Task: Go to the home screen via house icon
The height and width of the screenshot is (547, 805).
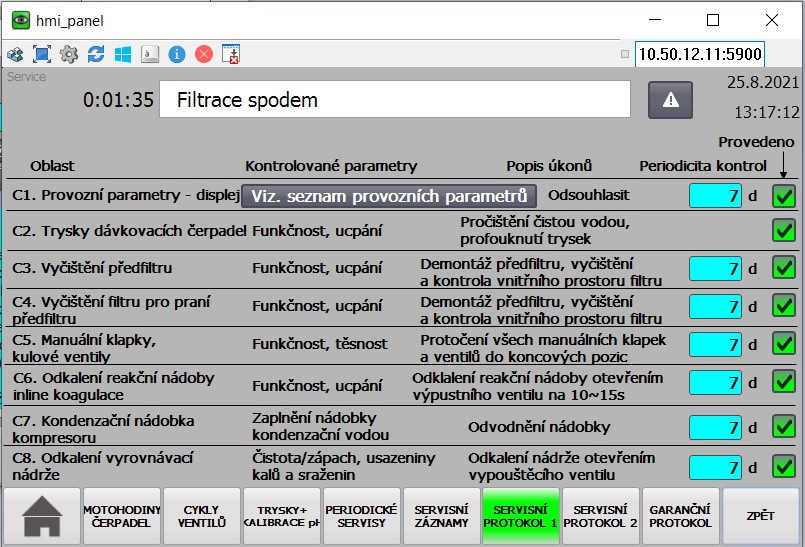Action: 41,516
